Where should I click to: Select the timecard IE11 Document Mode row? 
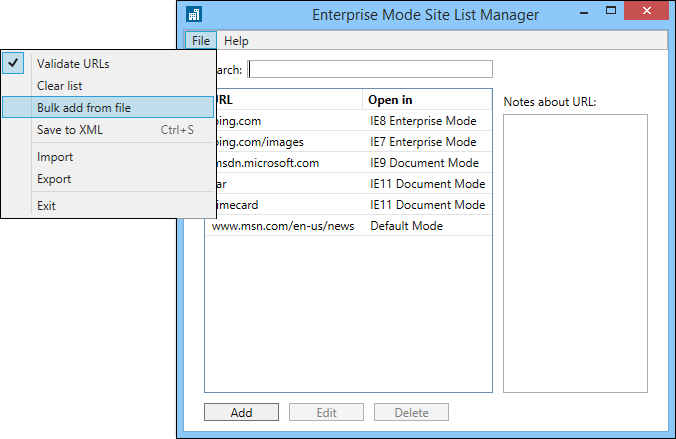(350, 205)
